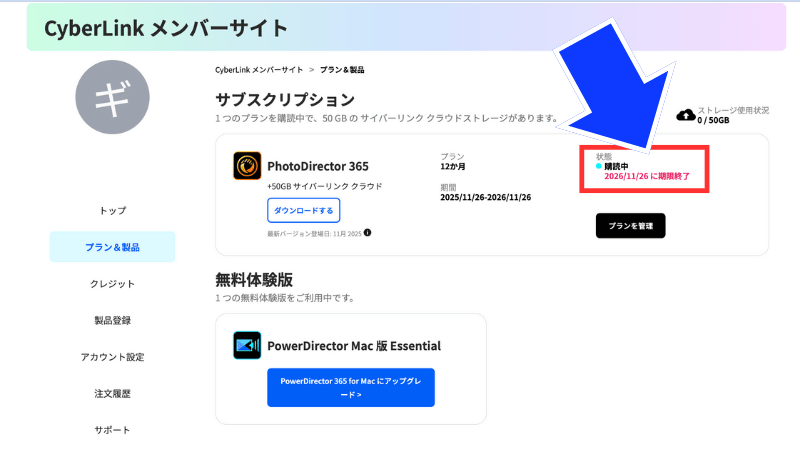Click the プランを管理 button
Viewport: 800px width, 450px height.
point(631,226)
